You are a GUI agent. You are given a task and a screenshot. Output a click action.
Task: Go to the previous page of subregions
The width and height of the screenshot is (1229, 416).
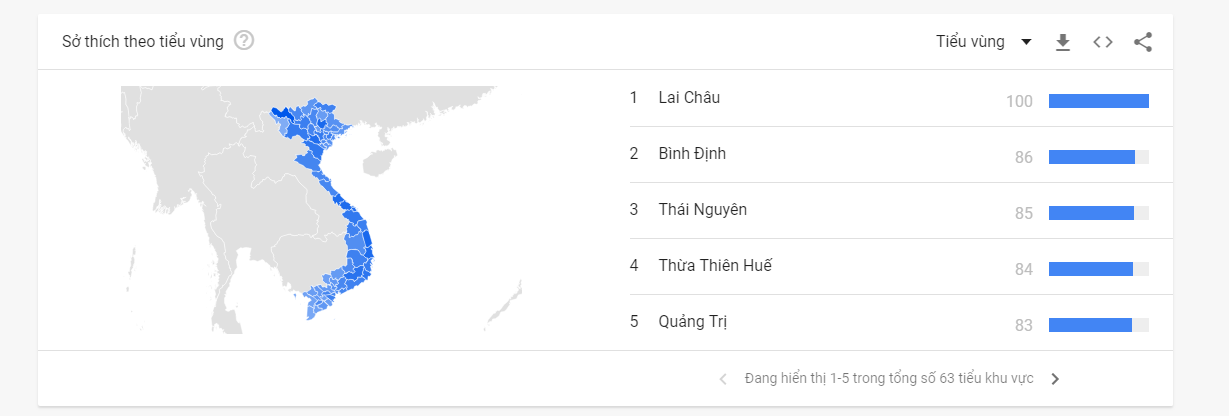(x=723, y=379)
